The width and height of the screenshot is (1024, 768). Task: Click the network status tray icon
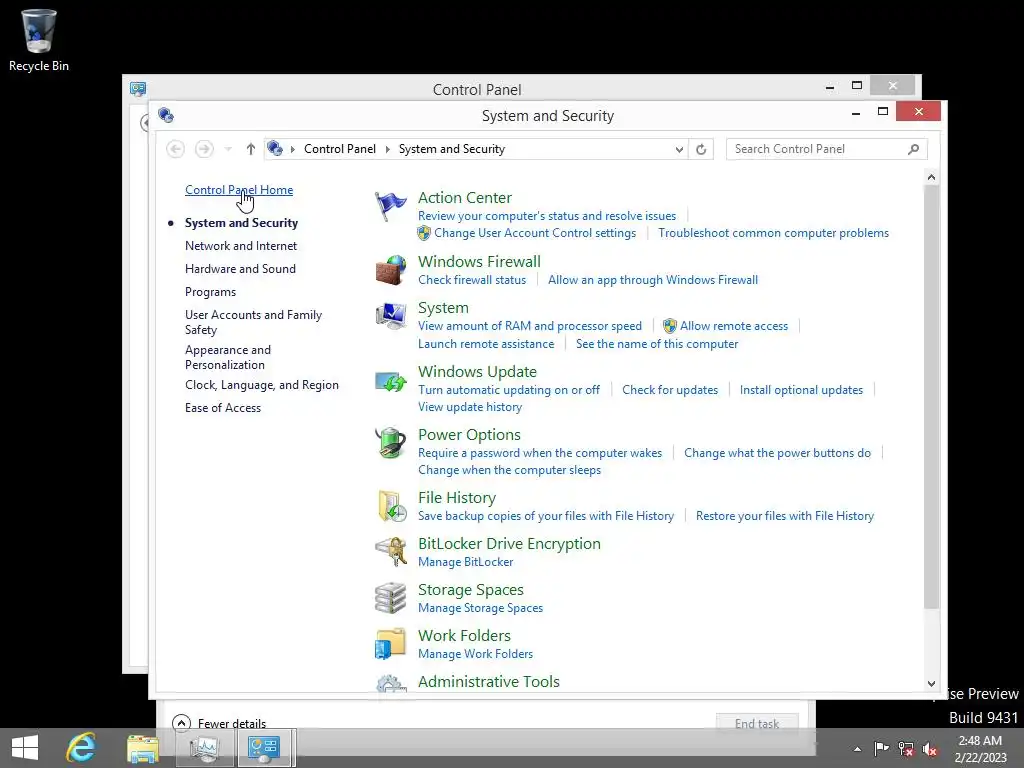[906, 748]
